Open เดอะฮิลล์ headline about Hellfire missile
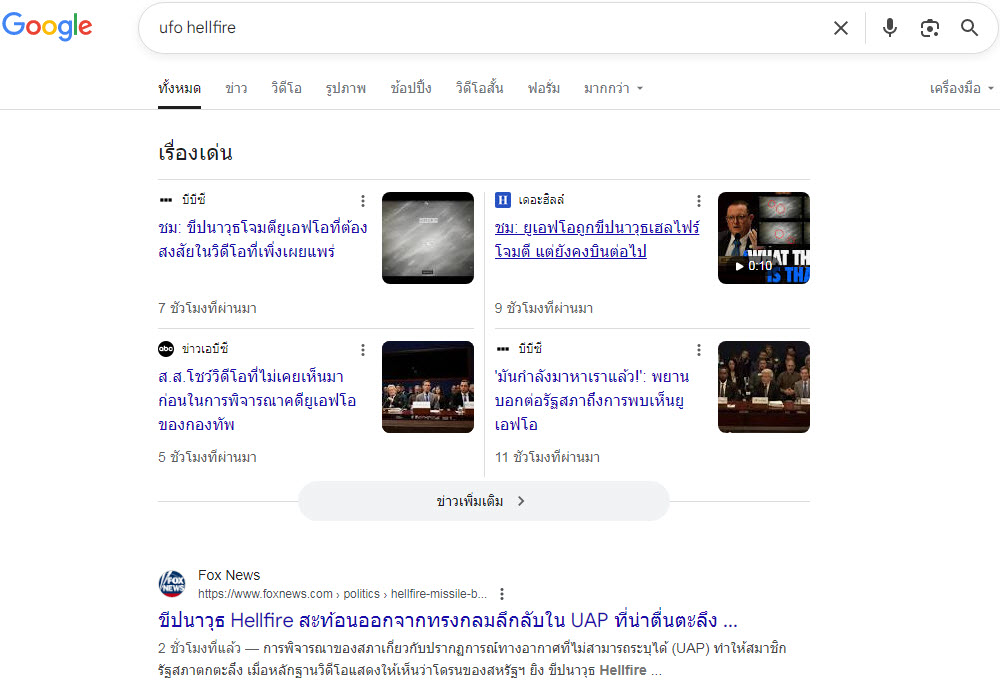Screen dimensions: 1000x685 597,240
